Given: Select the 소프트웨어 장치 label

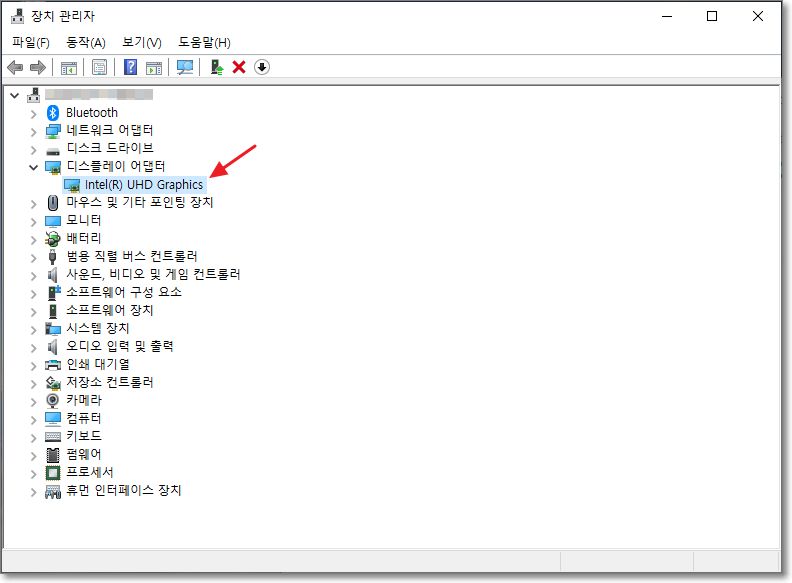Looking at the screenshot, I should (x=110, y=310).
